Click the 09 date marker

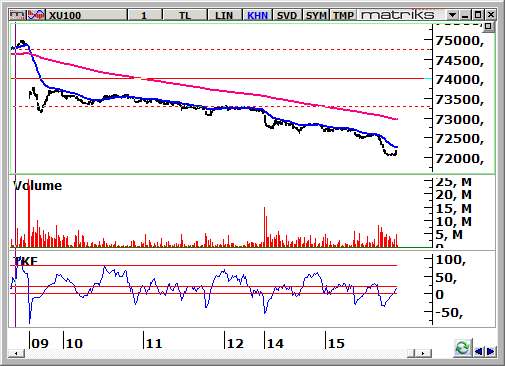point(40,343)
